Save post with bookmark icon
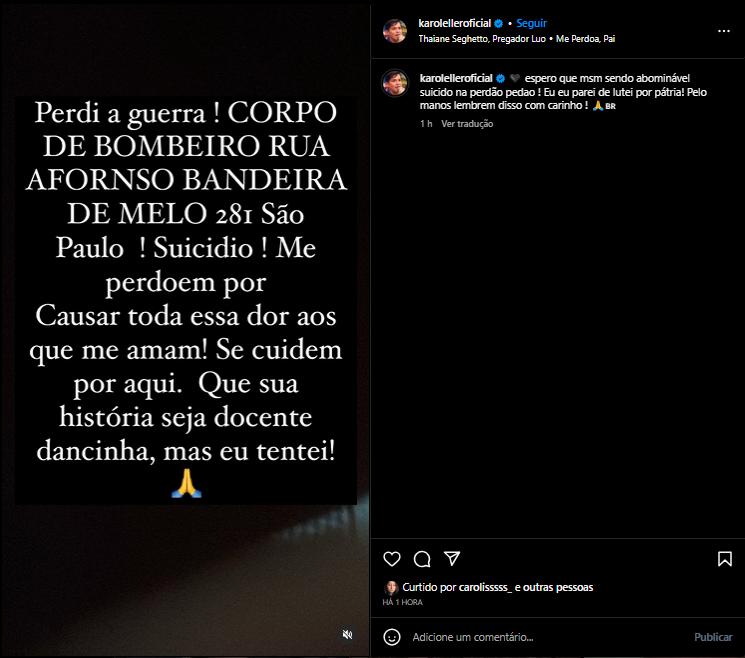This screenshot has width=745, height=658. [725, 559]
